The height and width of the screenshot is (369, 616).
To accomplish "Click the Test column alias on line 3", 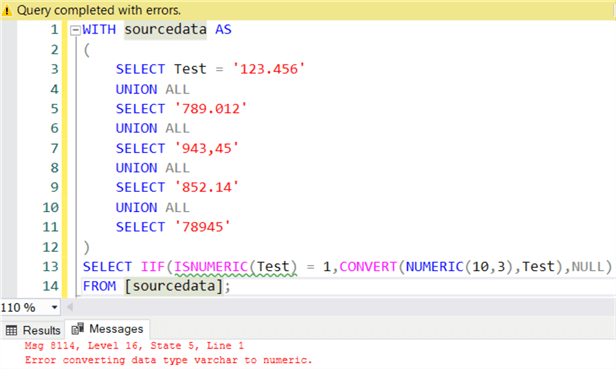I will pos(190,70).
